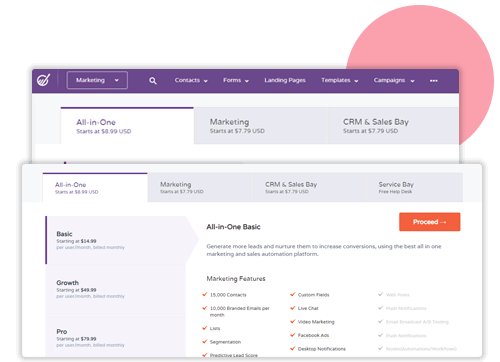The height and width of the screenshot is (362, 500).
Task: Choose the Growth plan at $49.99
Action: point(115,289)
